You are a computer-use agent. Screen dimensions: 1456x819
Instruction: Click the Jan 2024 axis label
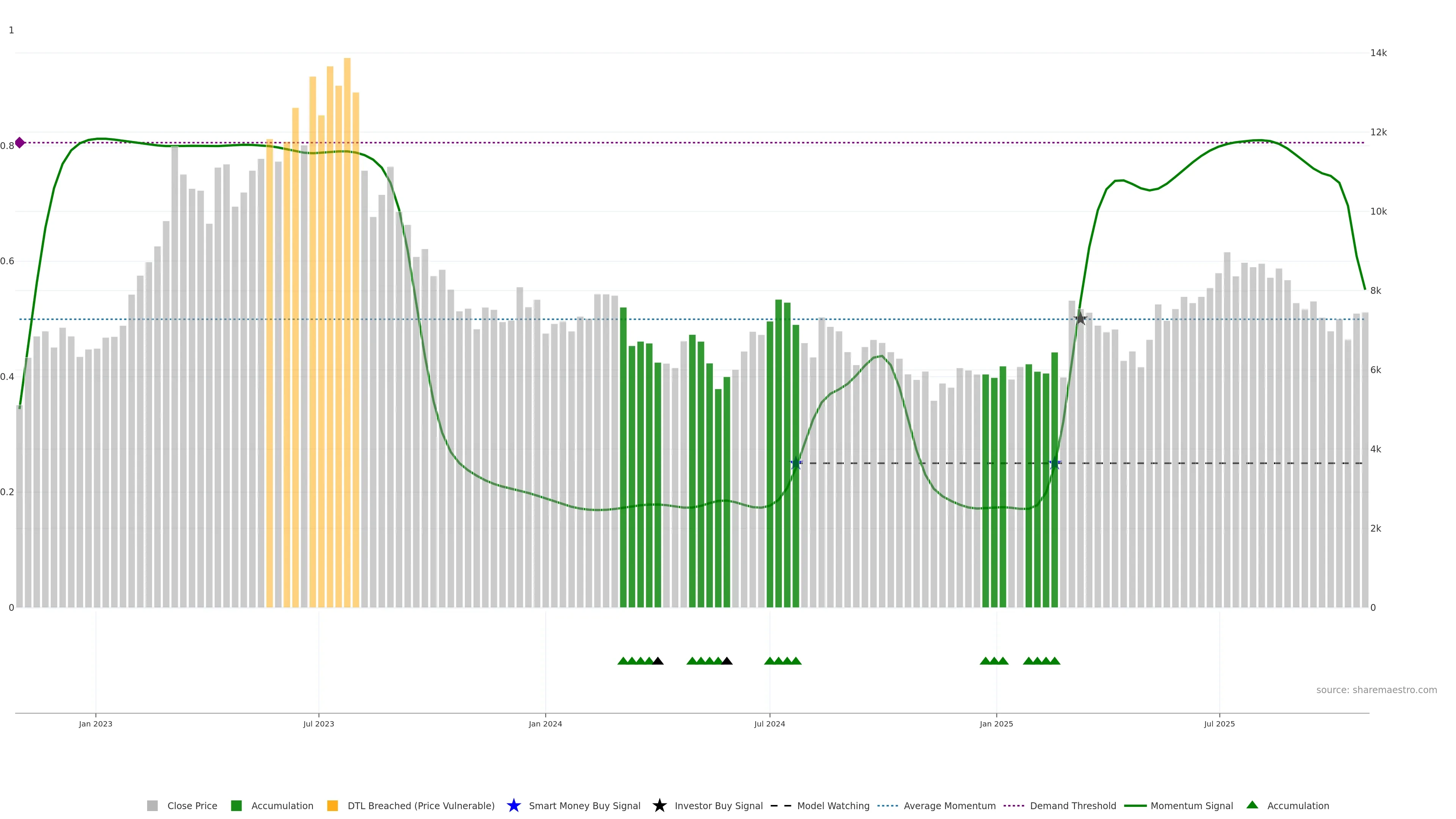[x=545, y=723]
